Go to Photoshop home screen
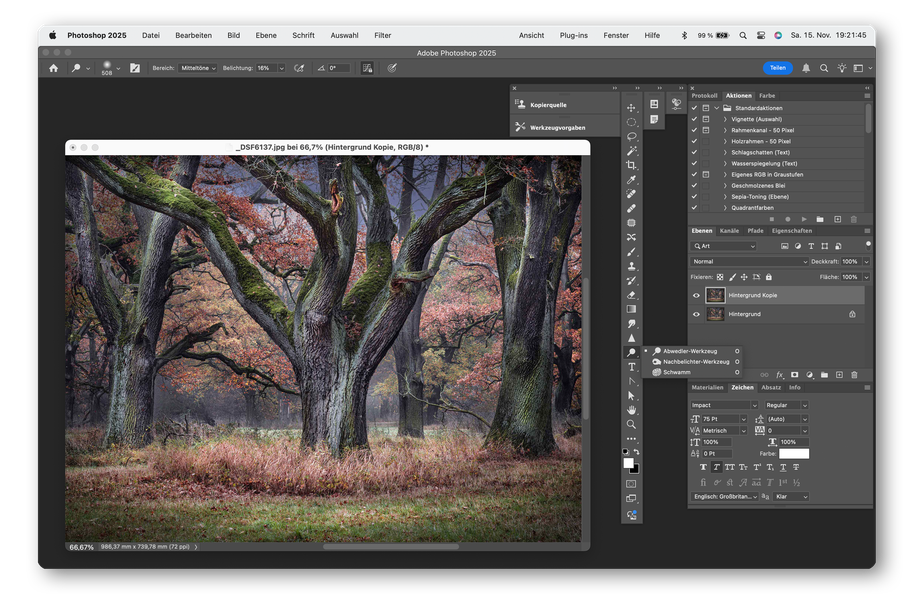The height and width of the screenshot is (601, 910). (x=53, y=68)
